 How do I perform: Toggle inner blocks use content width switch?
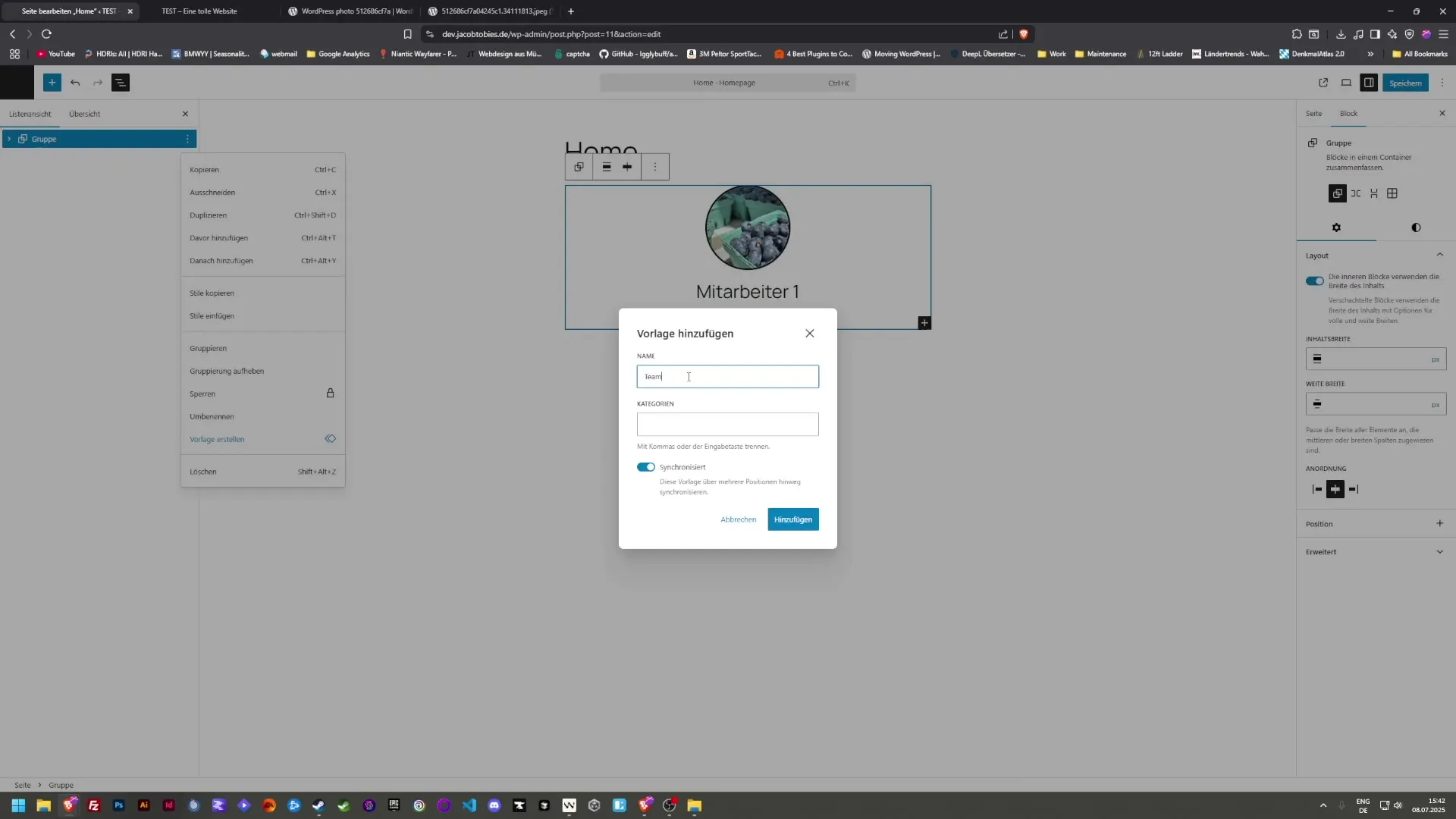1314,281
